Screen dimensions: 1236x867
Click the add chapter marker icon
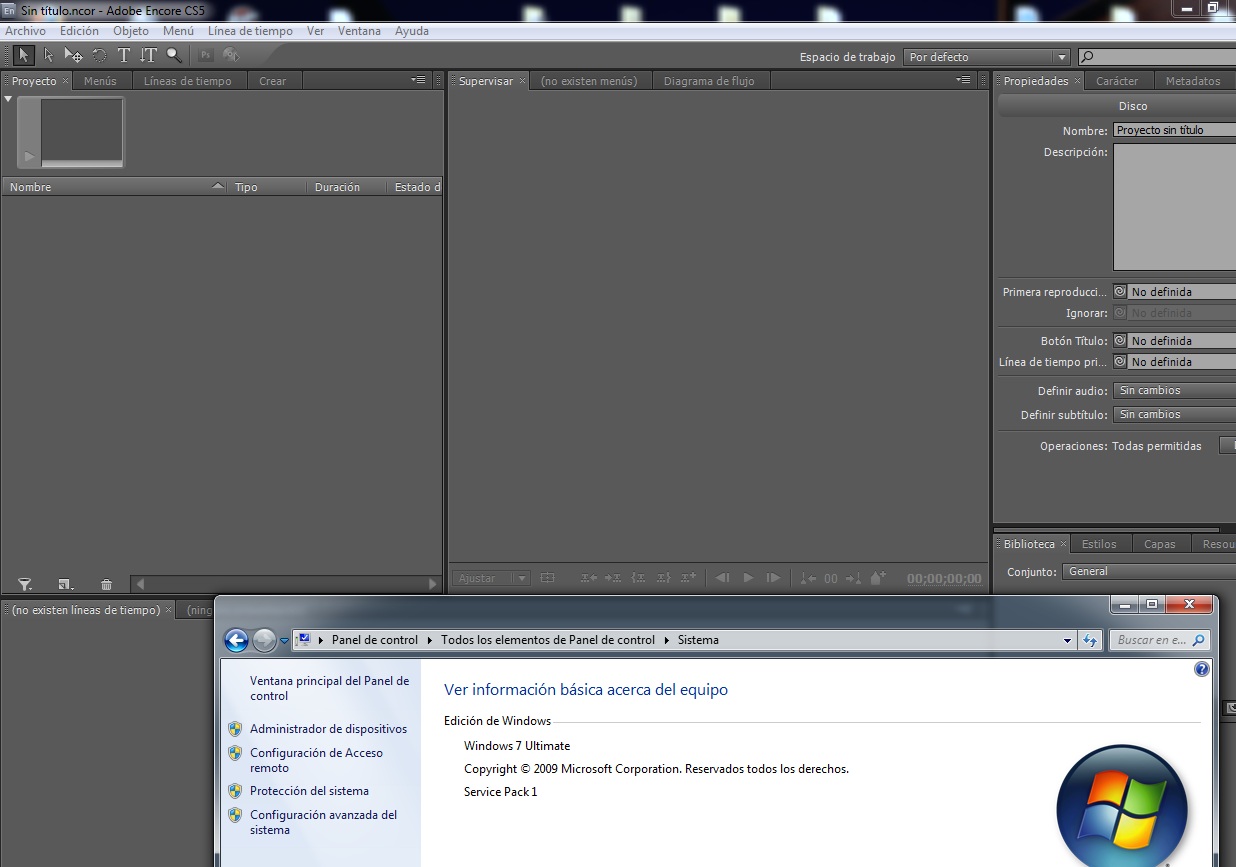(878, 578)
